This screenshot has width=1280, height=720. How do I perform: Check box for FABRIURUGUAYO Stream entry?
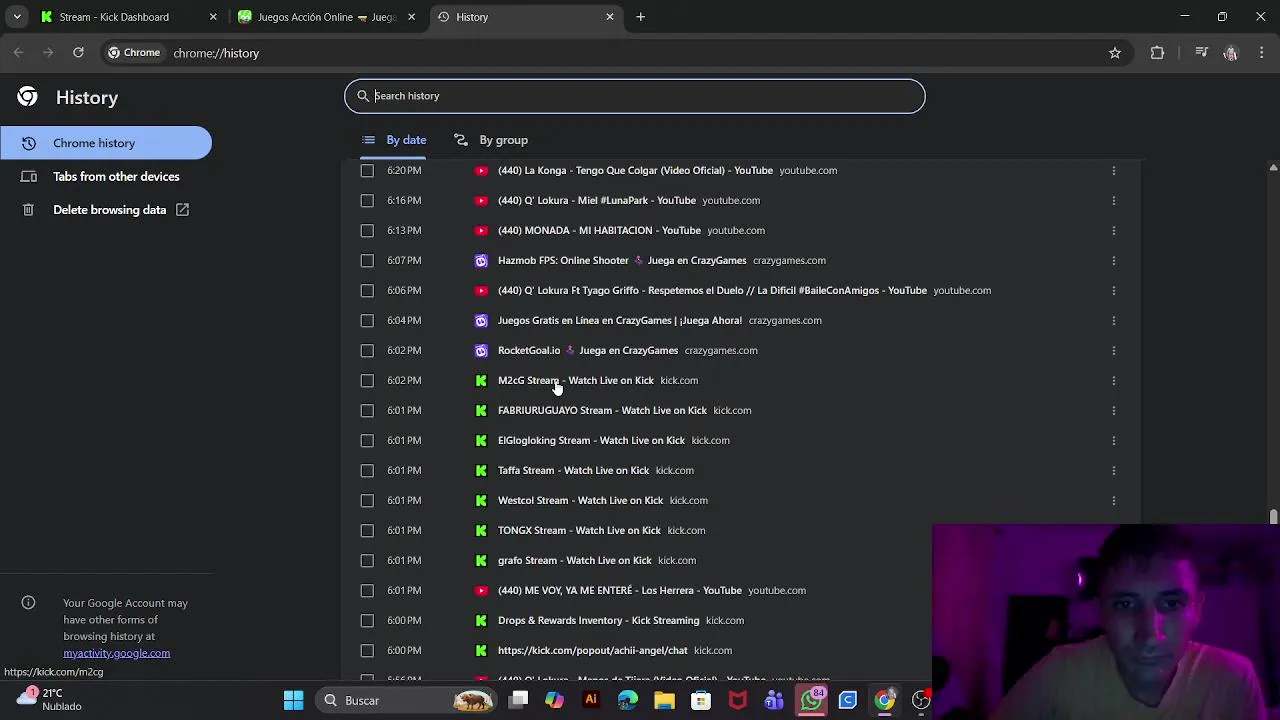click(367, 410)
